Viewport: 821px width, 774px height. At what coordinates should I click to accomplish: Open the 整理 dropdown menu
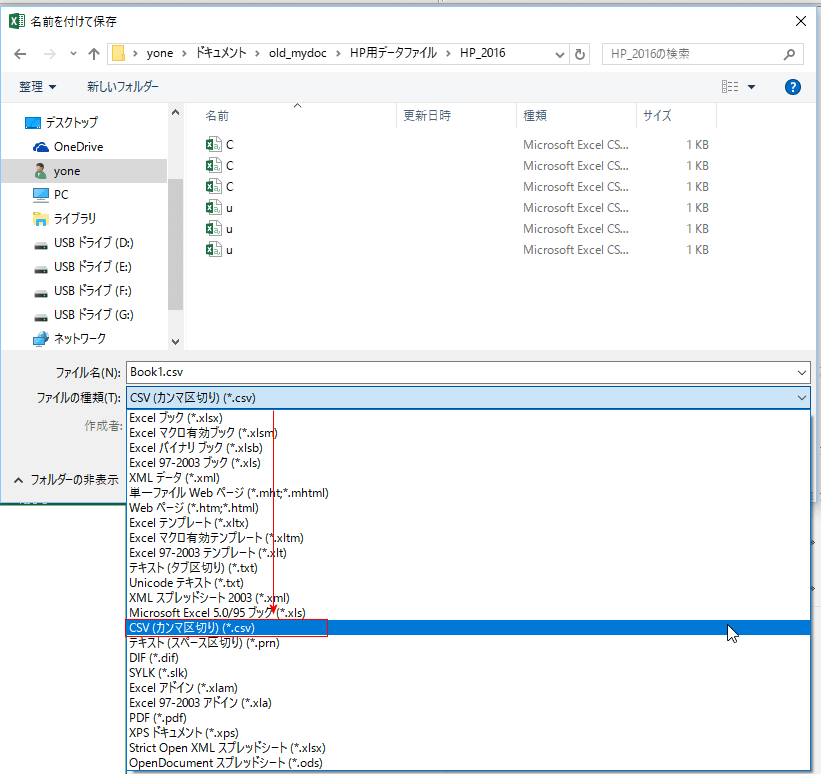click(38, 87)
